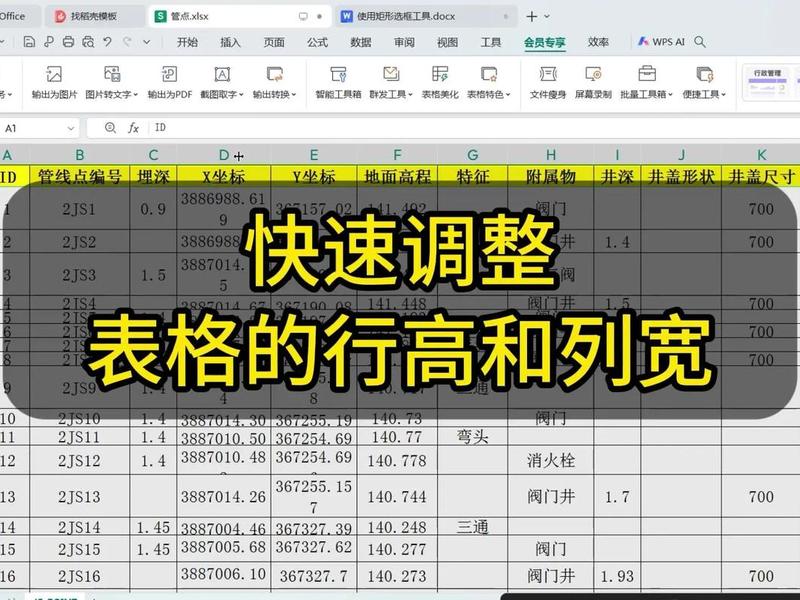Image resolution: width=800 pixels, height=600 pixels.
Task: Click the formula bar zoom icon
Action: click(110, 128)
